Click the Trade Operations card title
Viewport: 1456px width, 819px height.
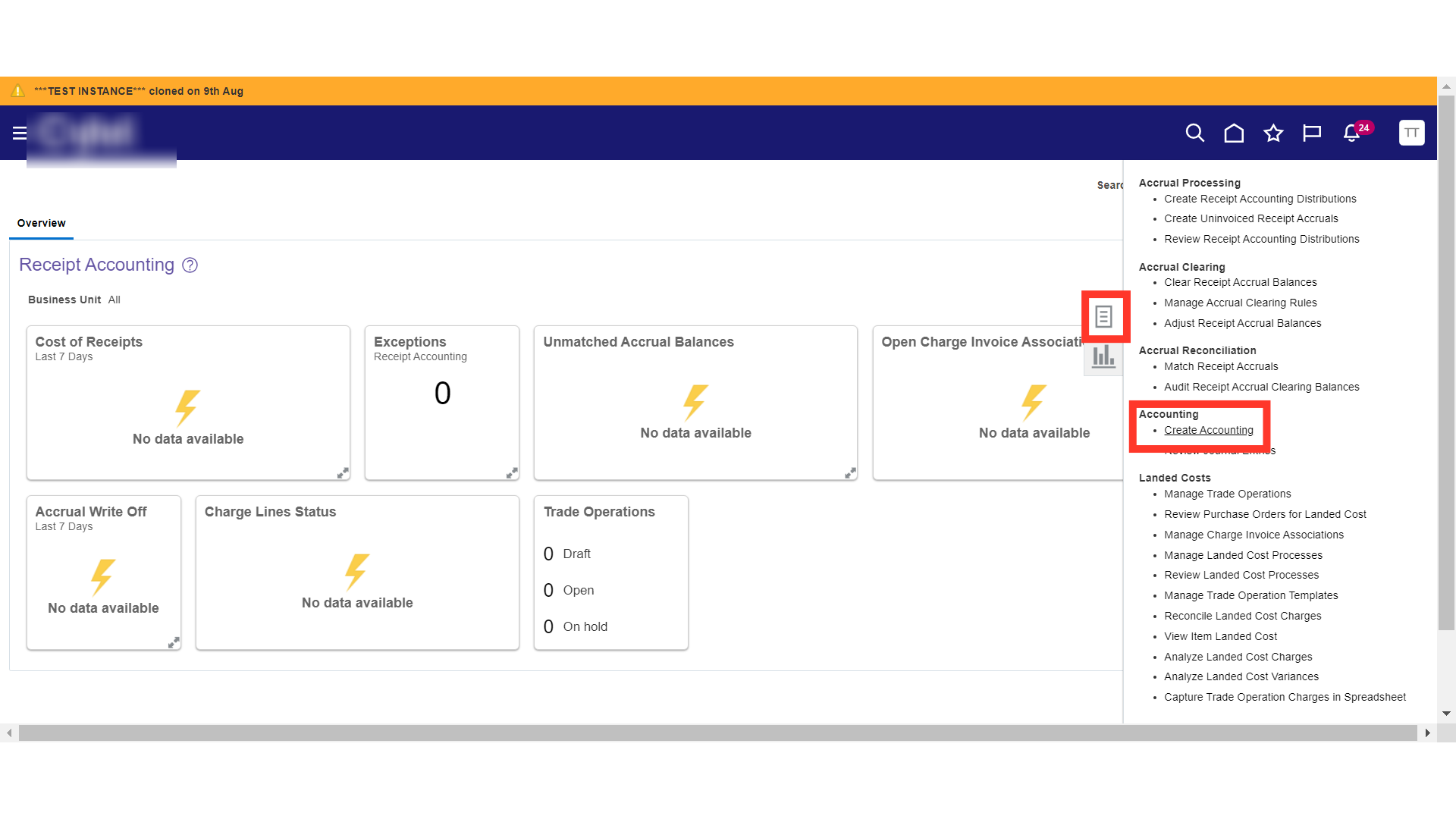[599, 512]
